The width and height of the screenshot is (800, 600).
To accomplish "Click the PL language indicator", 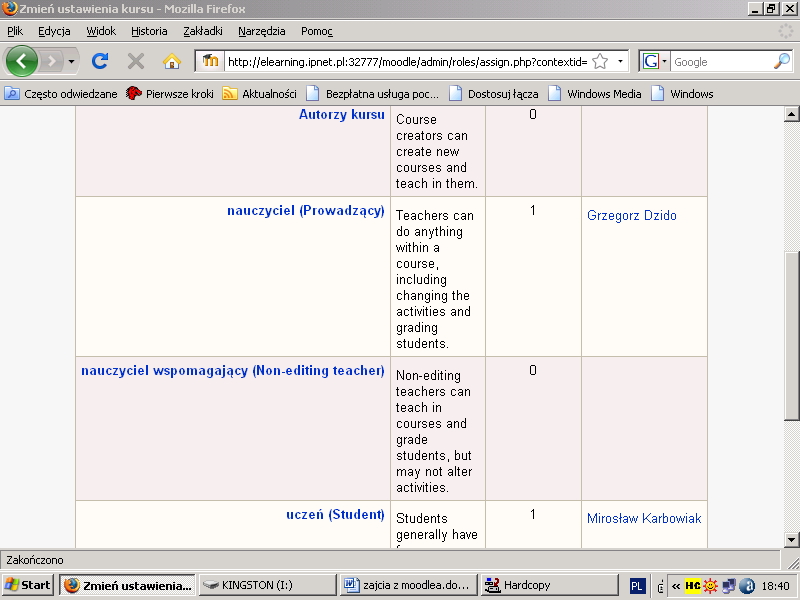I will click(637, 586).
